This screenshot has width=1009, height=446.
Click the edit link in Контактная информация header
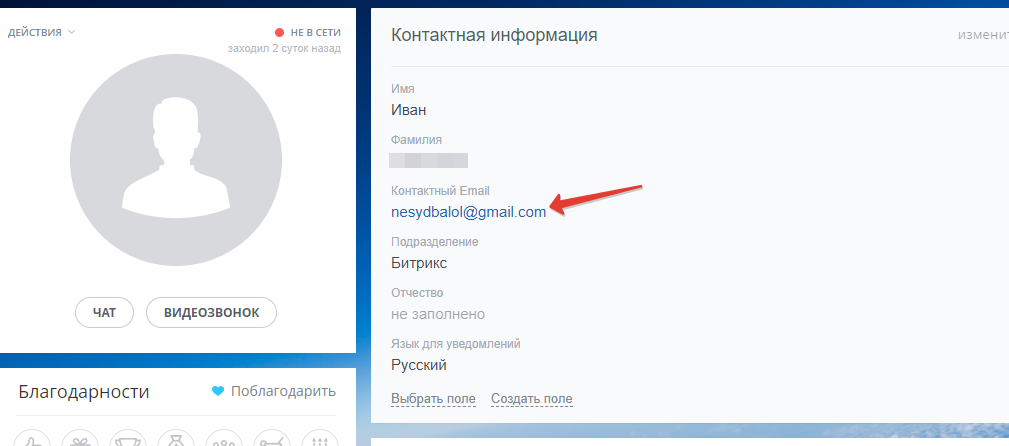click(x=983, y=35)
